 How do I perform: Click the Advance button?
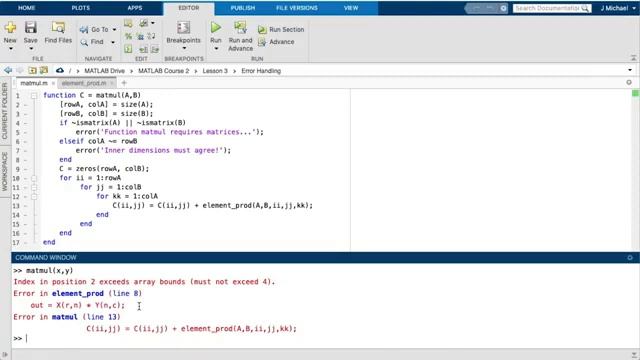(x=276, y=42)
